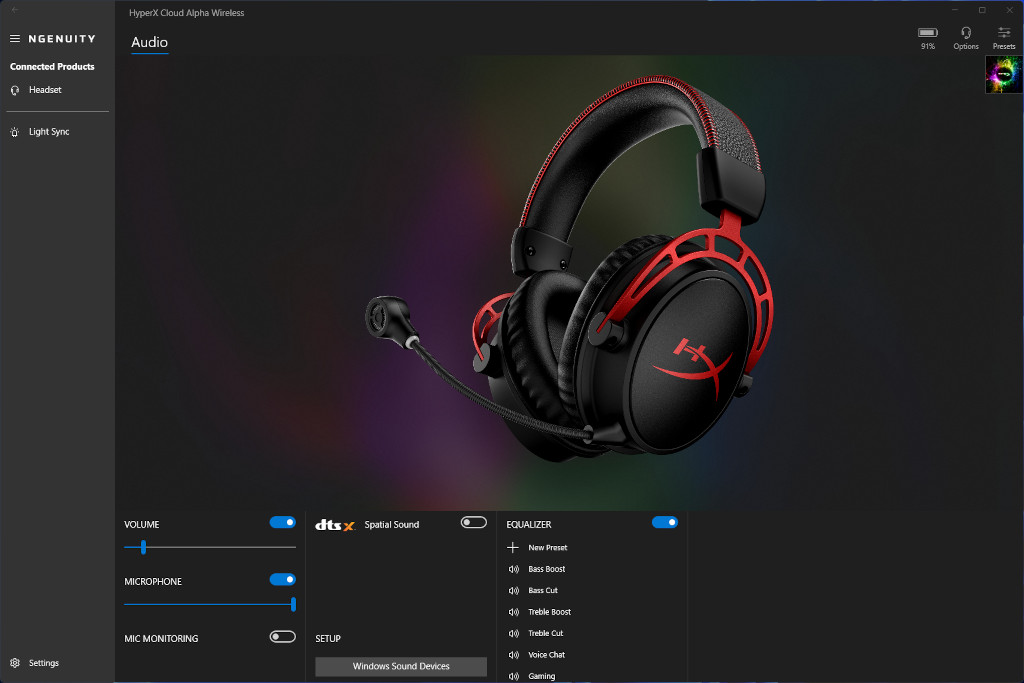The image size is (1024, 683).
Task: Click the MIC MONITORING label
Action: 161,639
